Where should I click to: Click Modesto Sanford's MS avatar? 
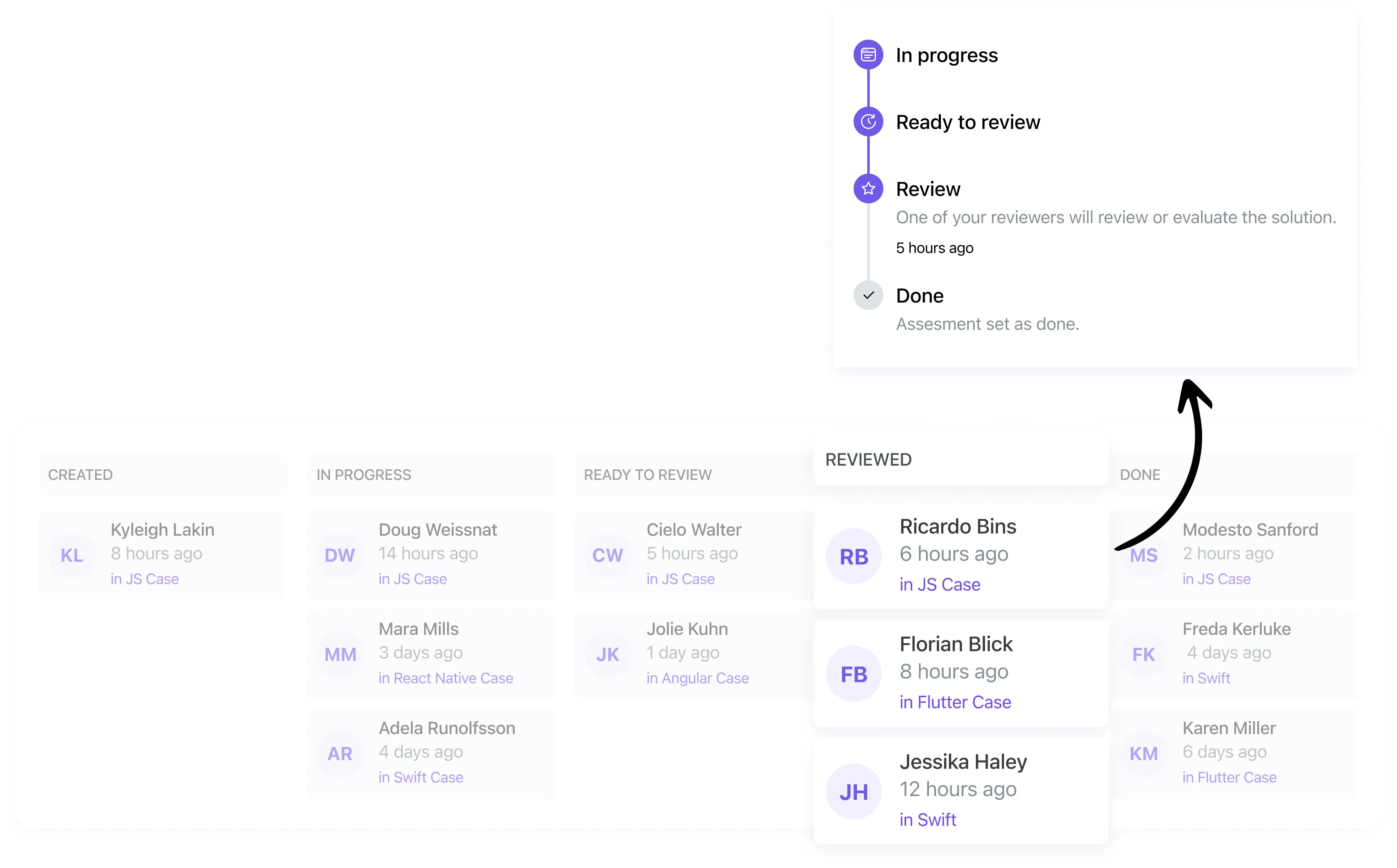(1143, 555)
